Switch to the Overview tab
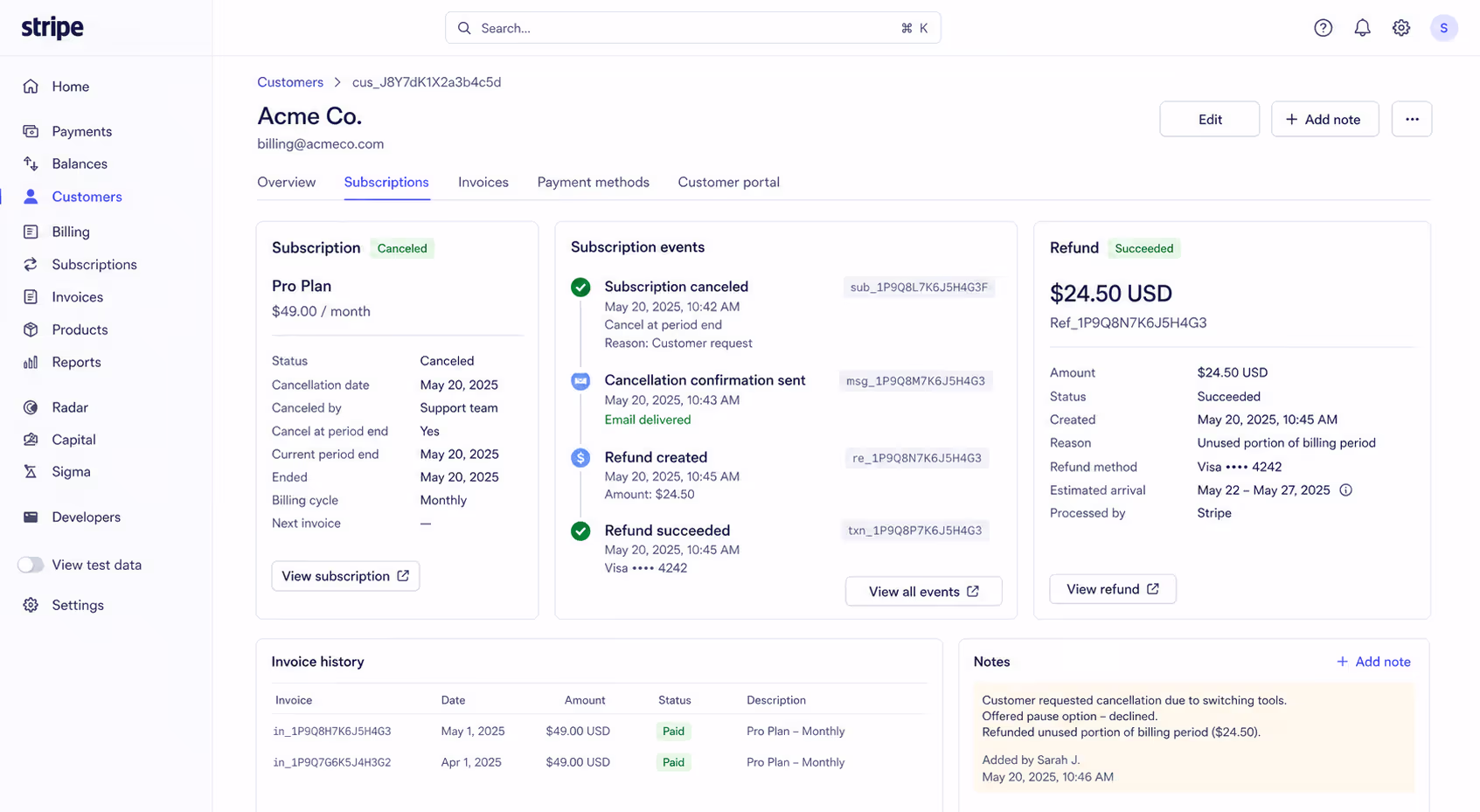 (286, 182)
